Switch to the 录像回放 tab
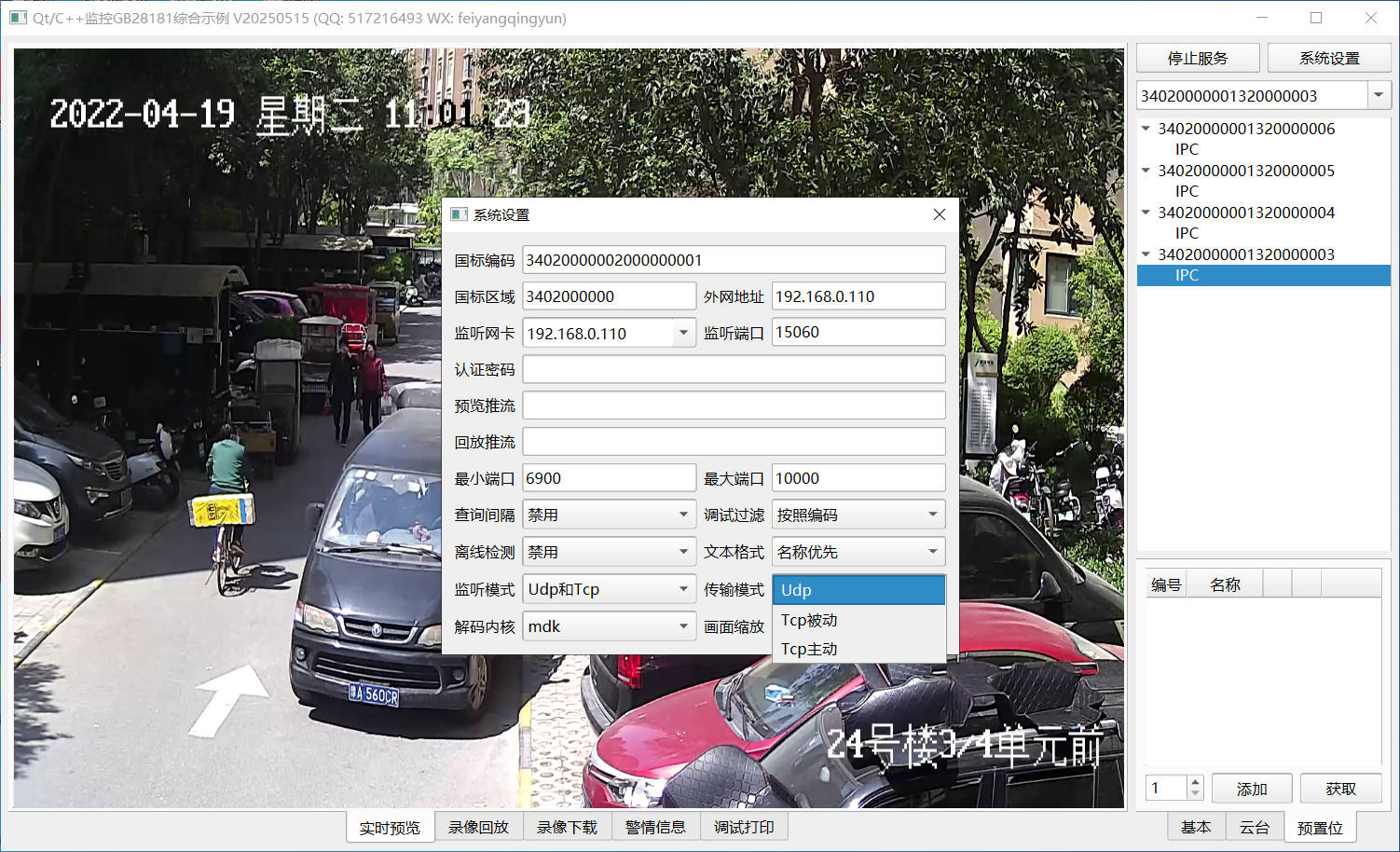The image size is (1400, 852). (478, 827)
